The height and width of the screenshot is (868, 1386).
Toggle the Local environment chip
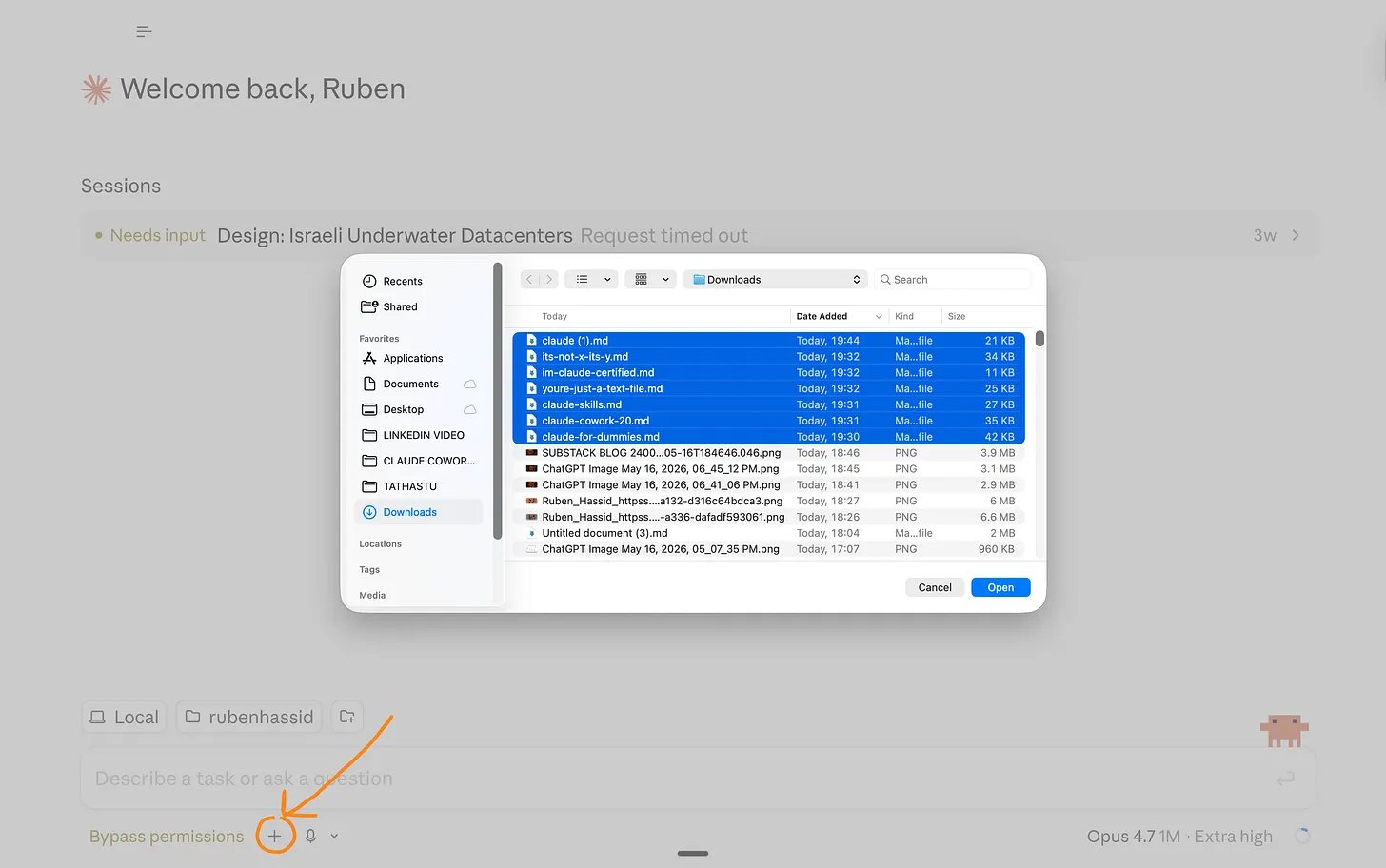[x=124, y=717]
